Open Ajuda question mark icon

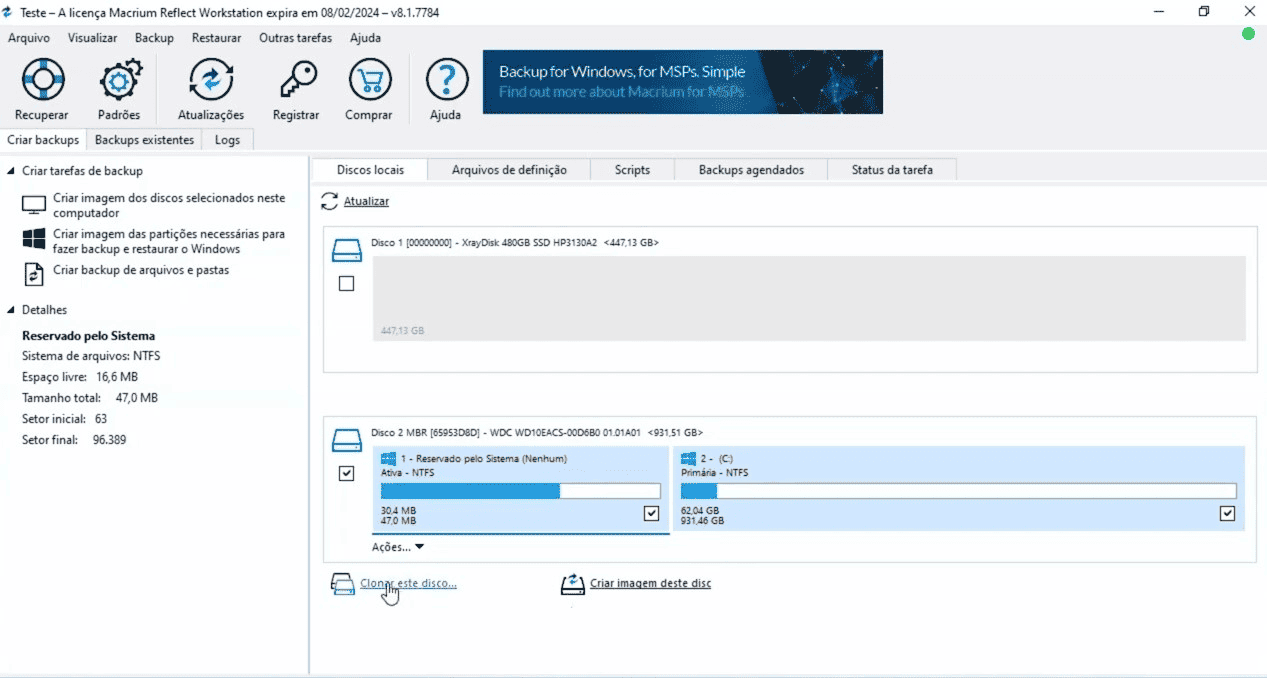446,79
